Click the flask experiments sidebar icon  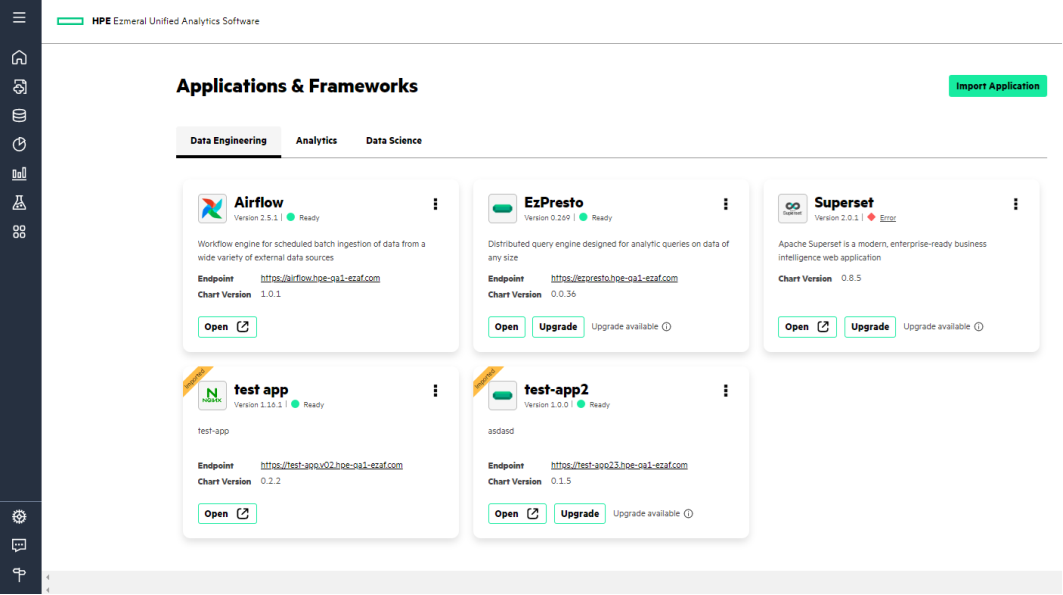(x=18, y=200)
